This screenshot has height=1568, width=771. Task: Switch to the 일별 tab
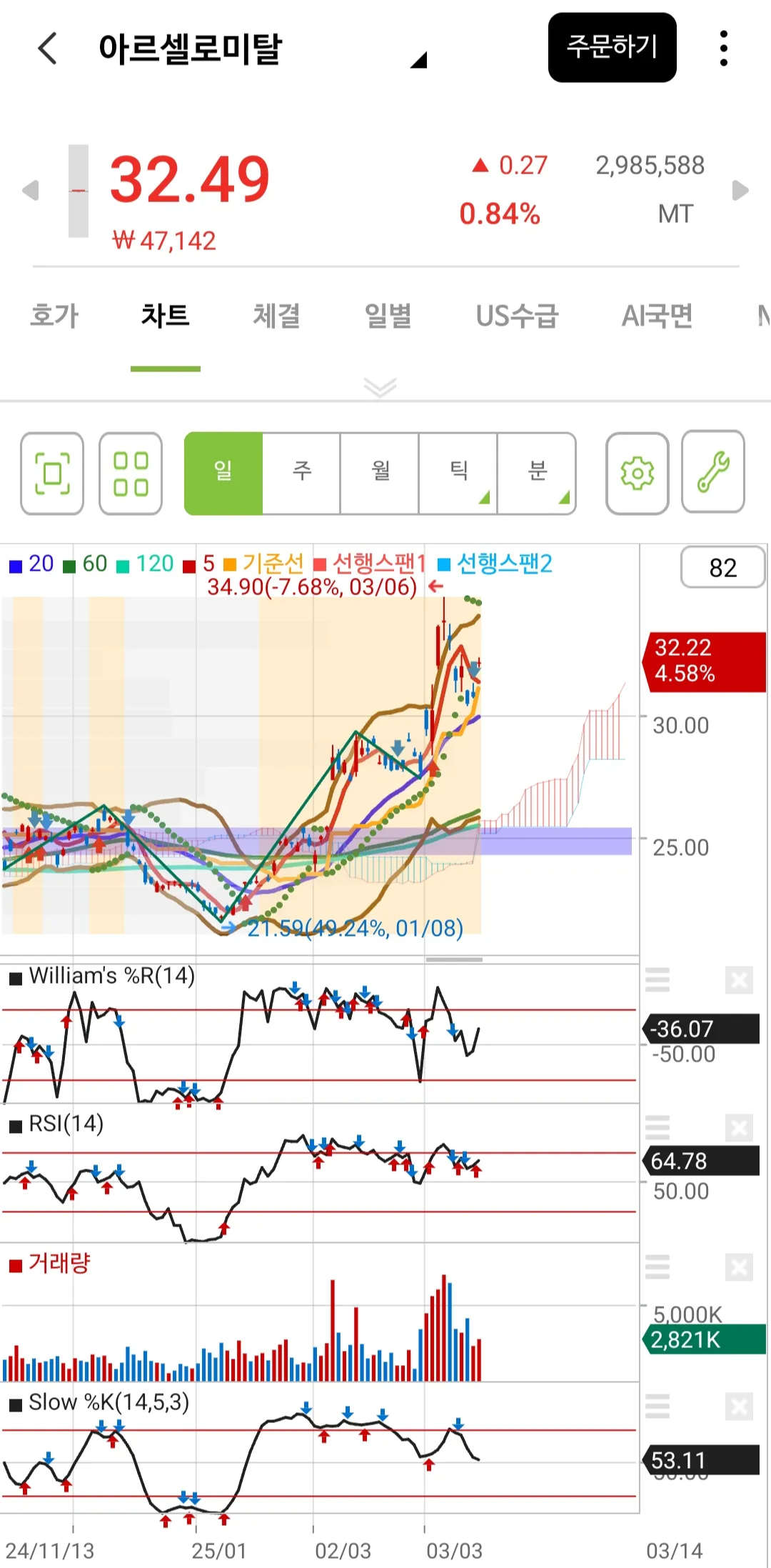coord(388,315)
